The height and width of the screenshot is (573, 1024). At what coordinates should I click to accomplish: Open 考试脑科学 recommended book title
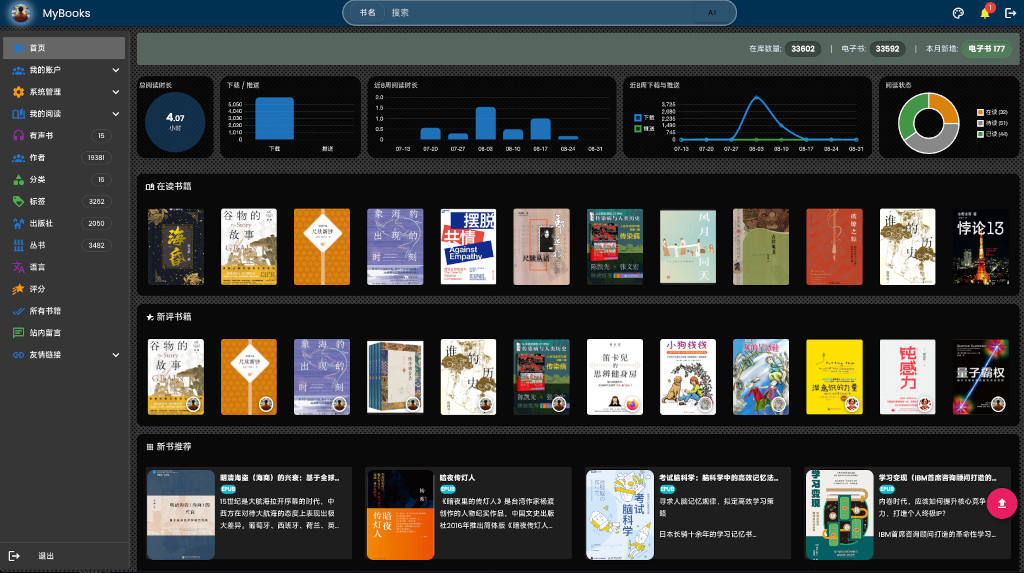click(x=718, y=478)
